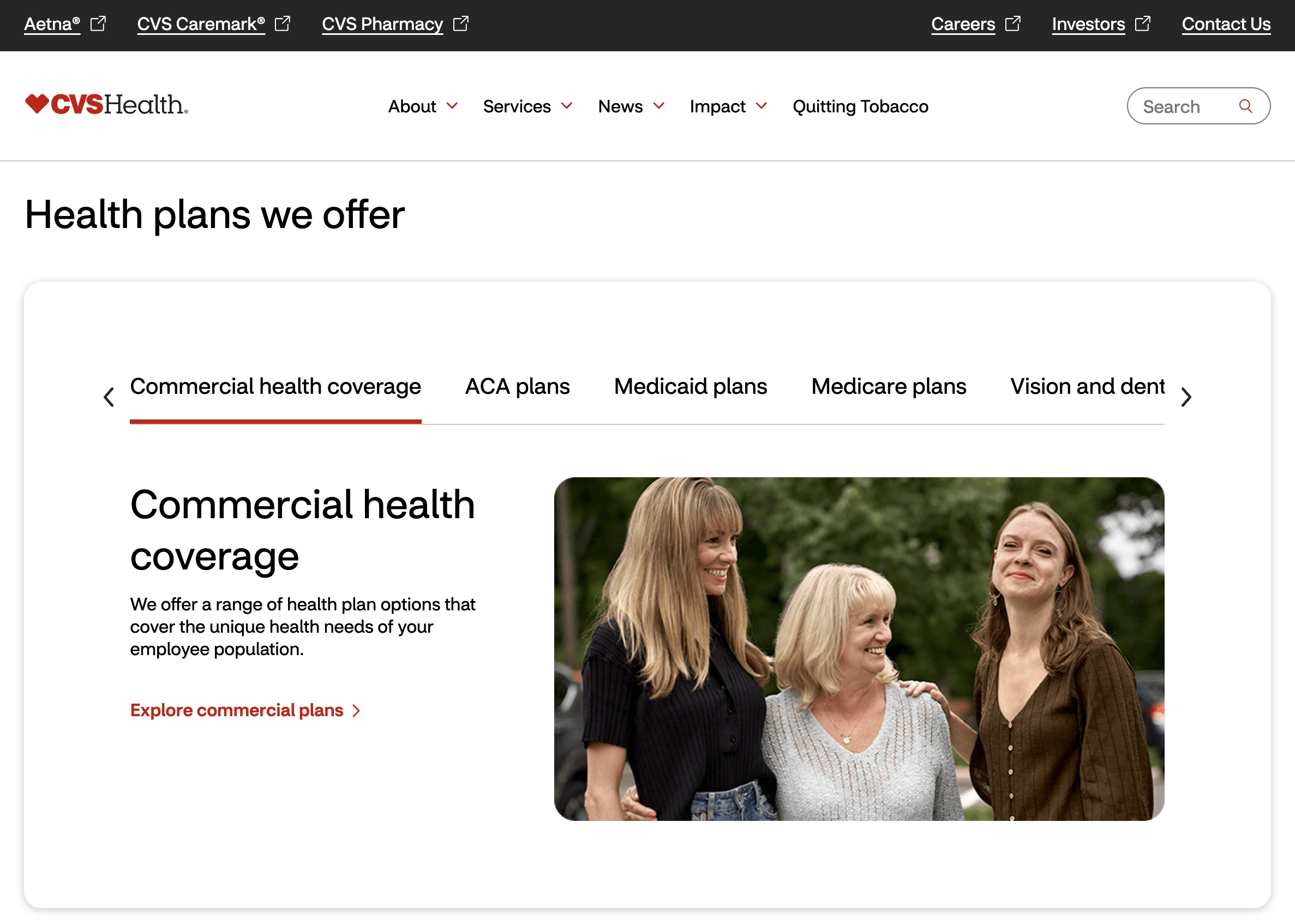Click the left arrow of plan tabs

point(109,397)
